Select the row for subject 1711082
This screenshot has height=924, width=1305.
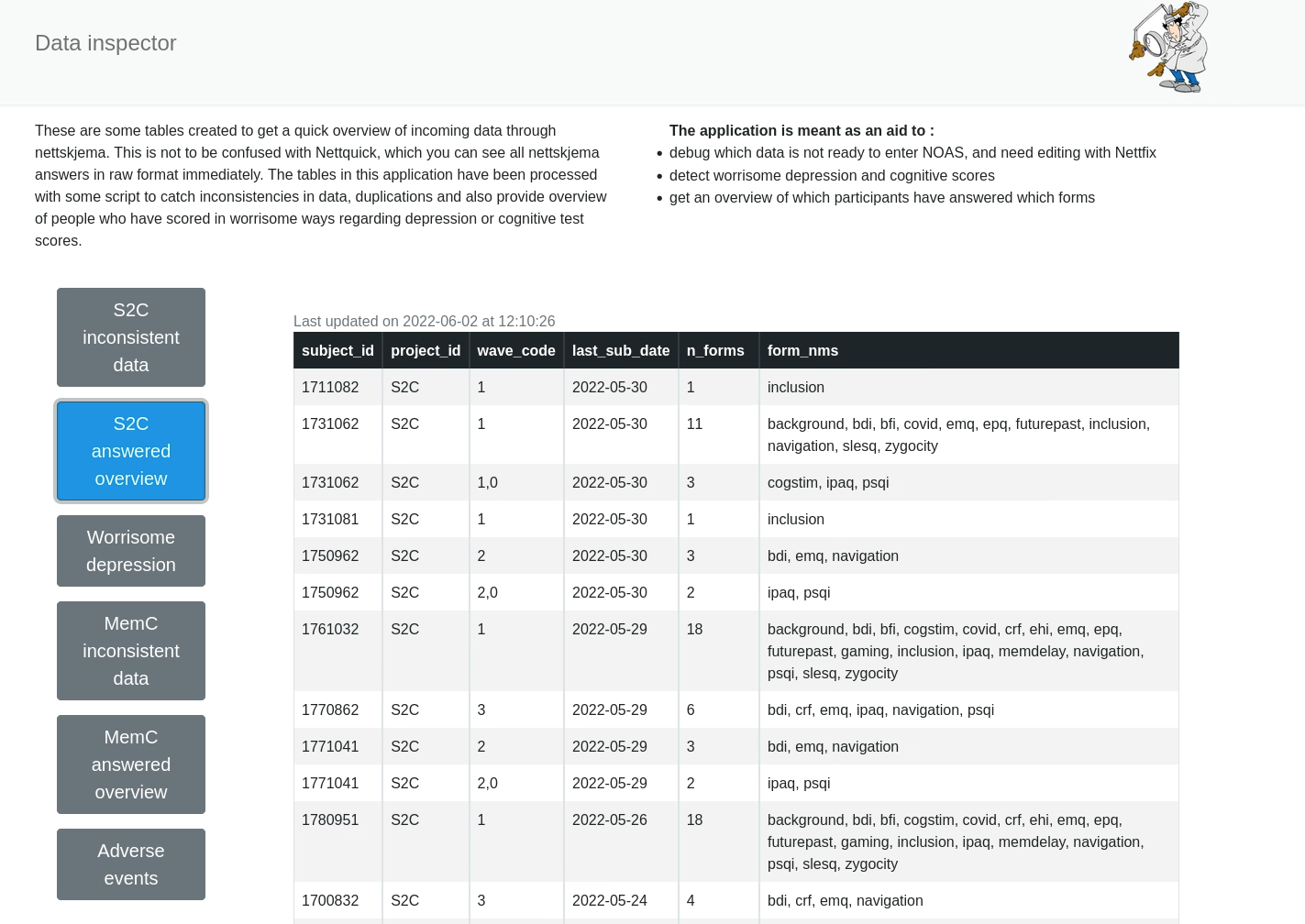[x=330, y=388]
